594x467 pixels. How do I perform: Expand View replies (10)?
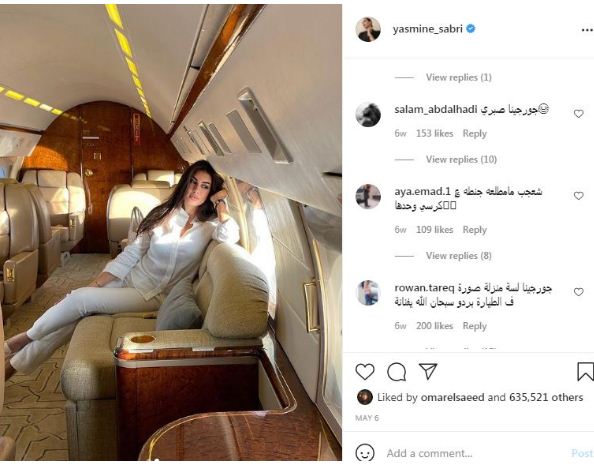click(461, 159)
